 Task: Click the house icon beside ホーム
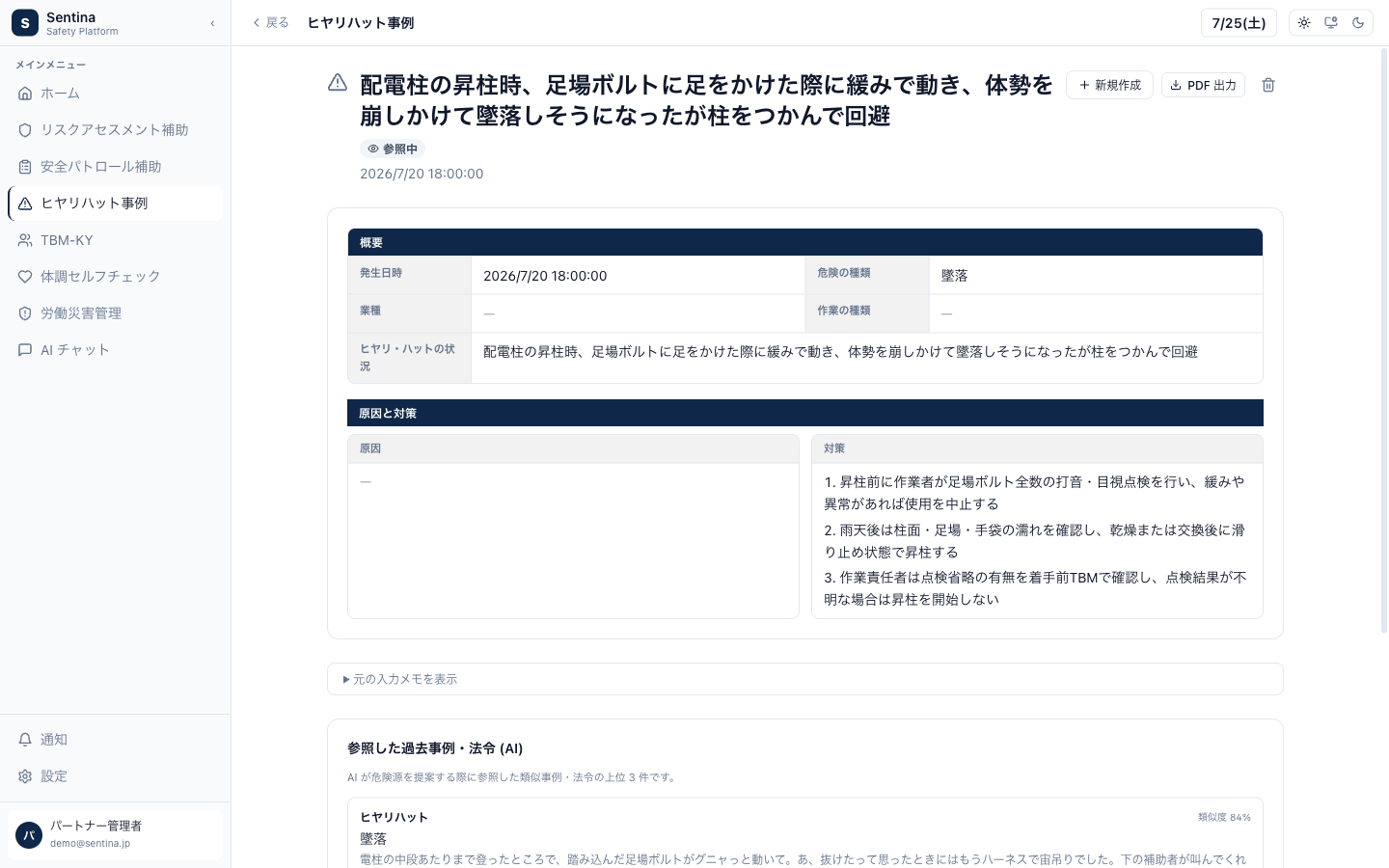25,94
